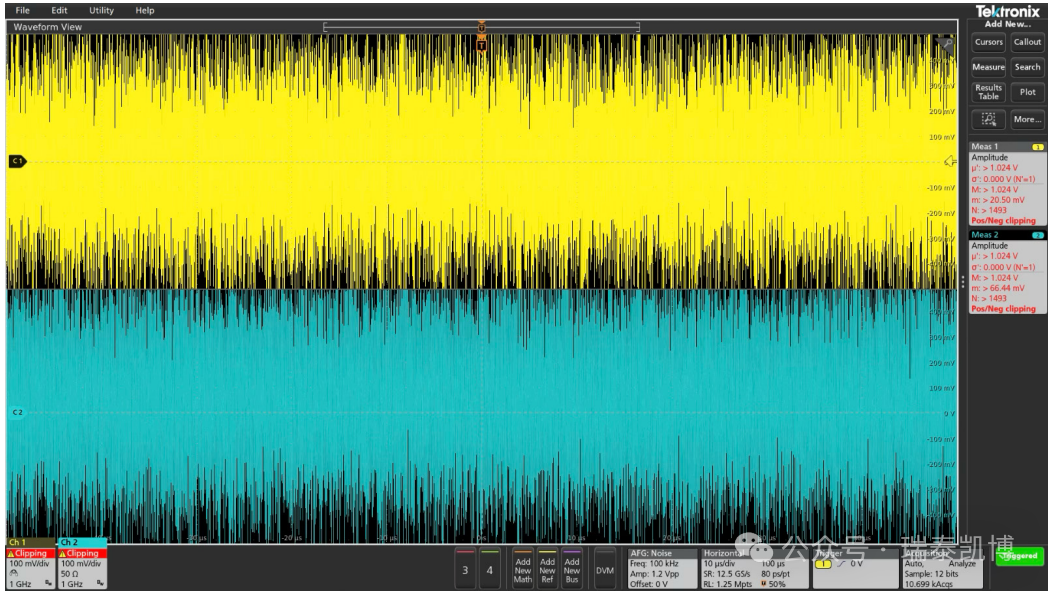
Task: Toggle the DVM button
Action: pyautogui.click(x=604, y=568)
